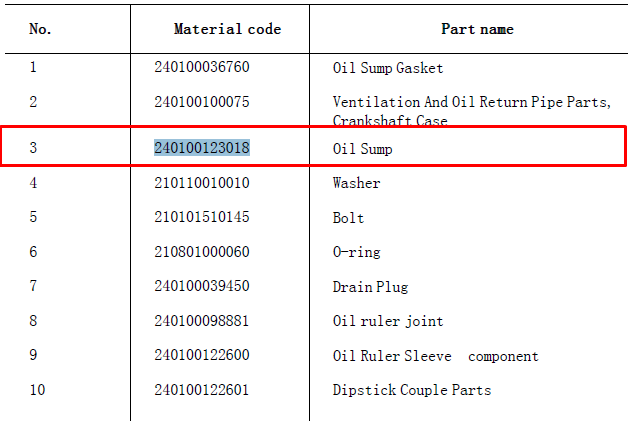Select the Washer part name
The height and width of the screenshot is (421, 628).
pyautogui.click(x=356, y=183)
